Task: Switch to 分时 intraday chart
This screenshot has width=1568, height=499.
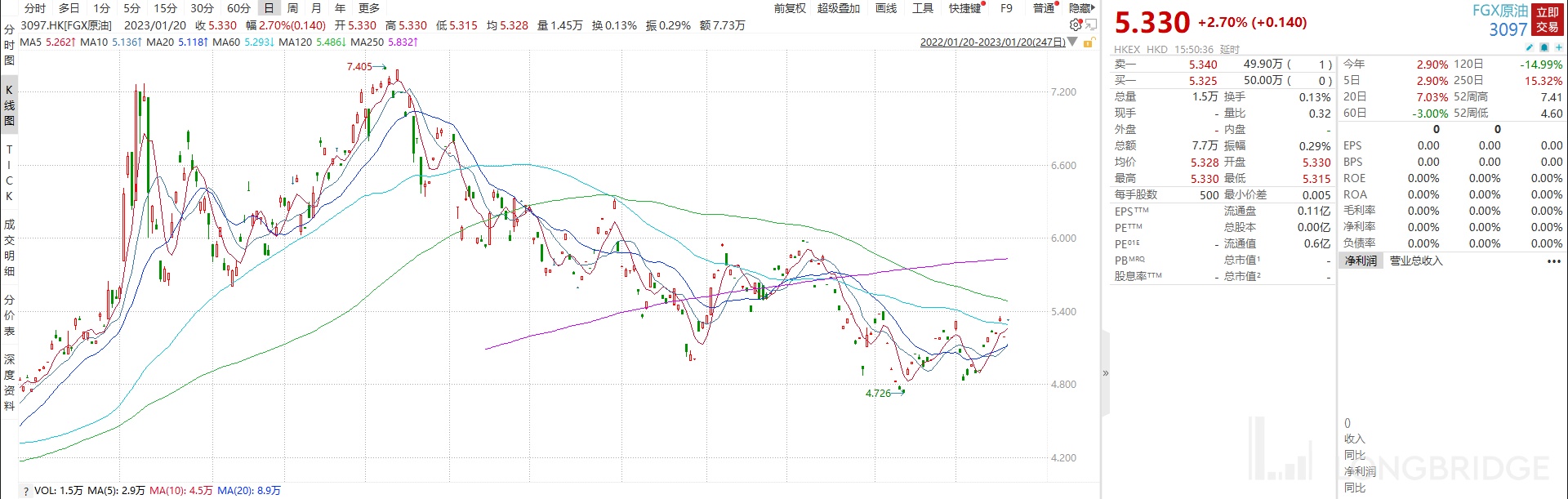Action: click(x=35, y=8)
